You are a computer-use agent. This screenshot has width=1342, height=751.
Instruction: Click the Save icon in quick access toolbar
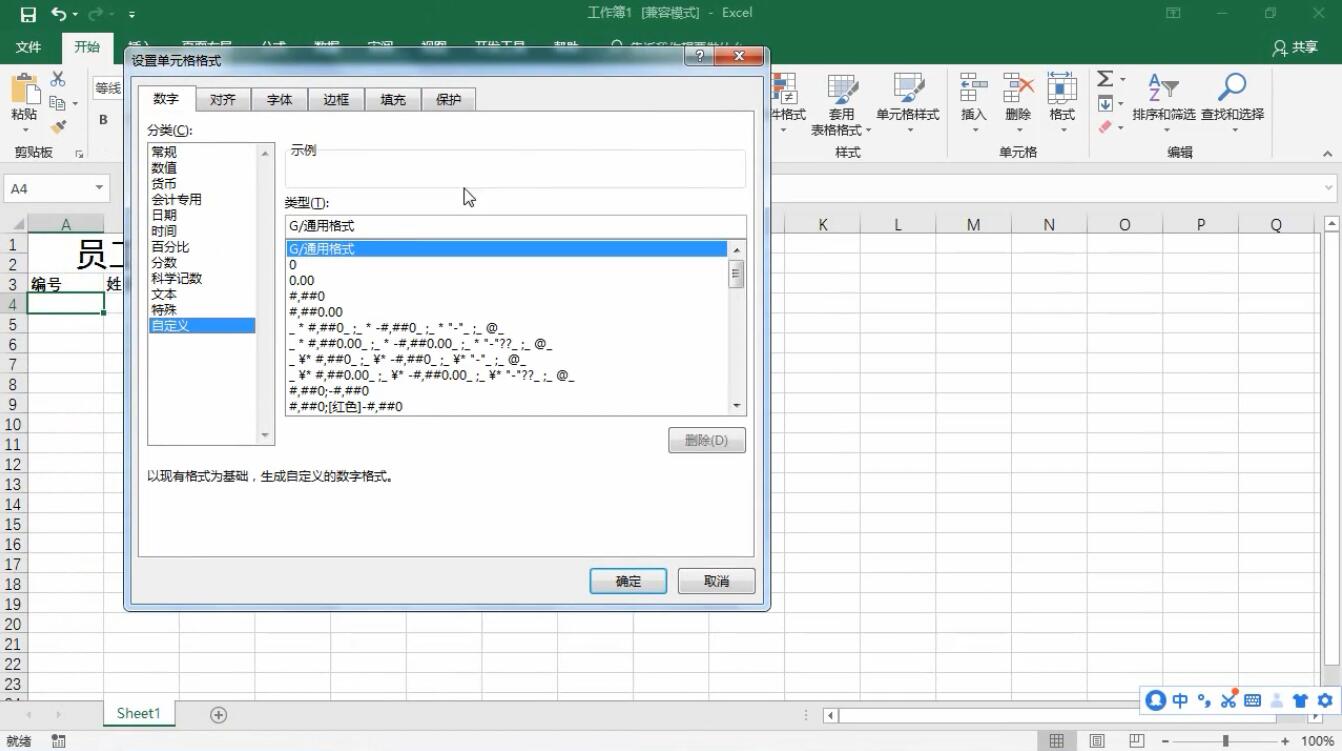pyautogui.click(x=28, y=14)
